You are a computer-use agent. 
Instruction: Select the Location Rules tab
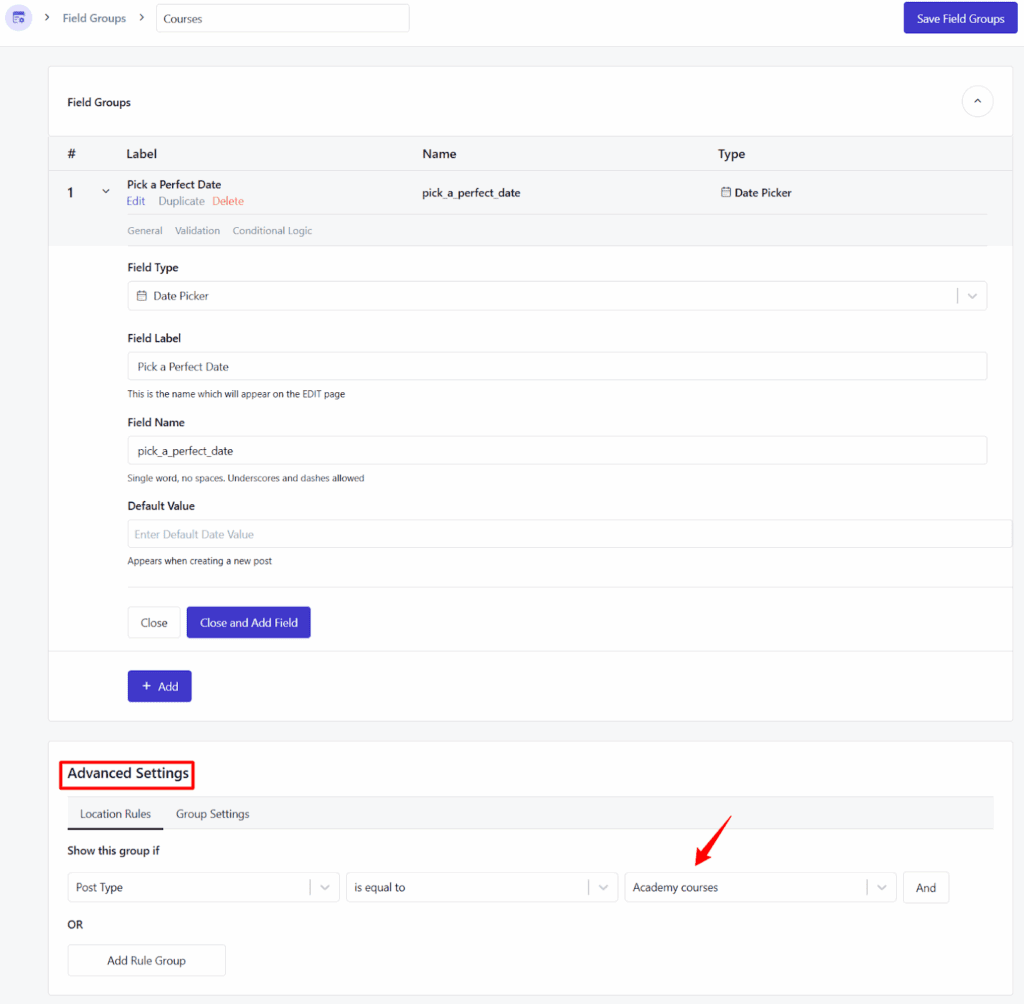pos(114,814)
